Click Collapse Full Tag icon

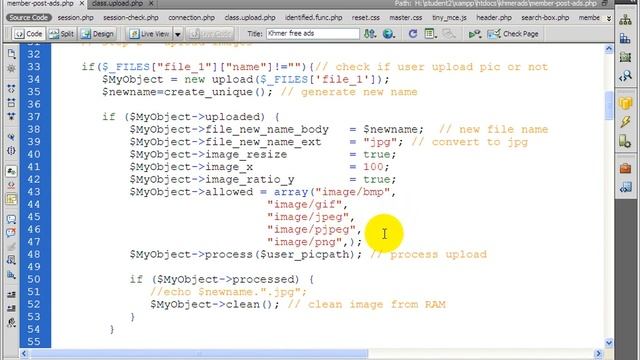point(11,89)
